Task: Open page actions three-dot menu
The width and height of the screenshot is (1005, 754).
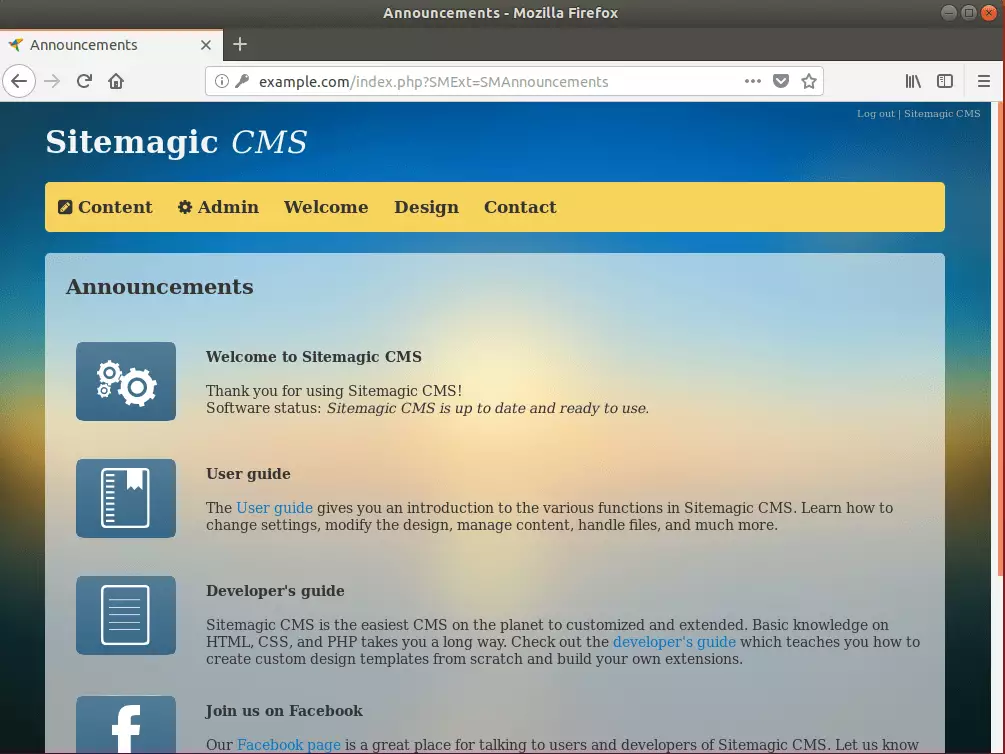Action: click(x=752, y=81)
